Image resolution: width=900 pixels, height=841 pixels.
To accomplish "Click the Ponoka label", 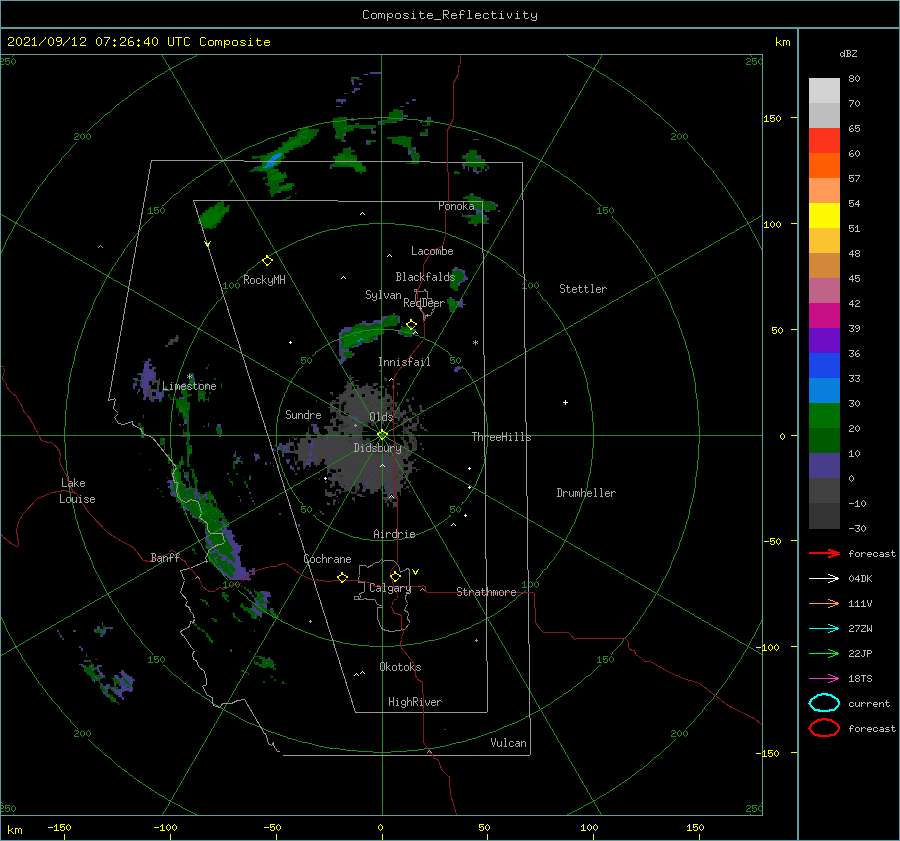I will click(456, 206).
